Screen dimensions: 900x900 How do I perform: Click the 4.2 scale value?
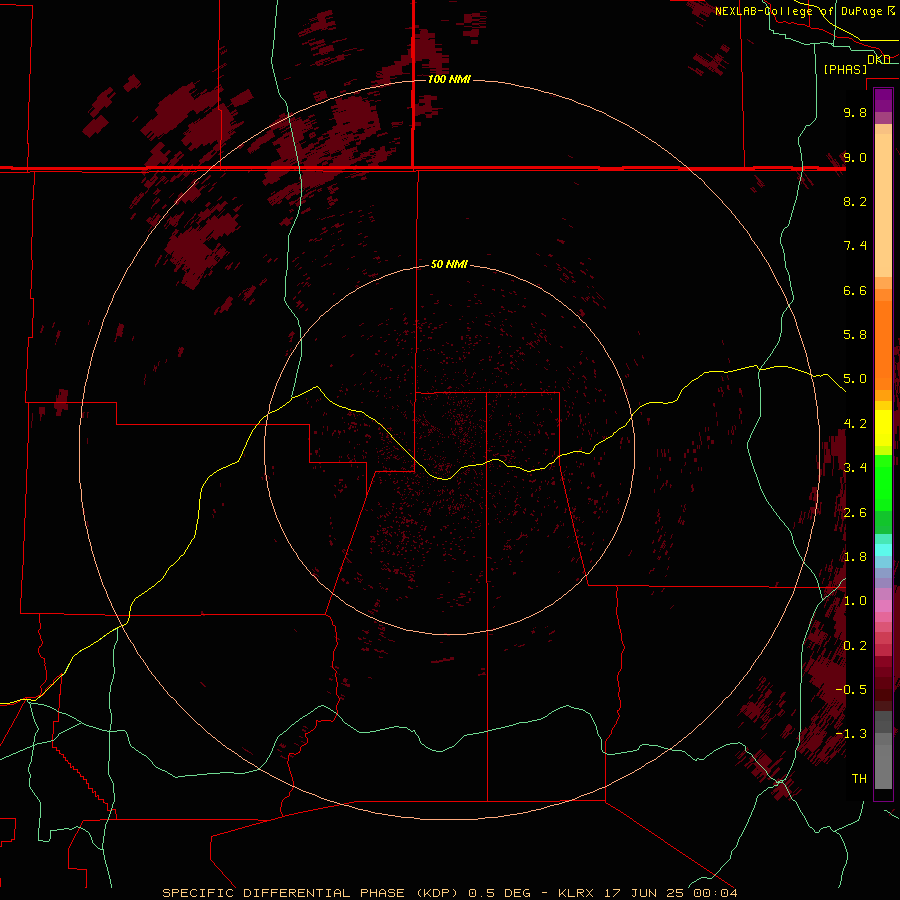(855, 424)
